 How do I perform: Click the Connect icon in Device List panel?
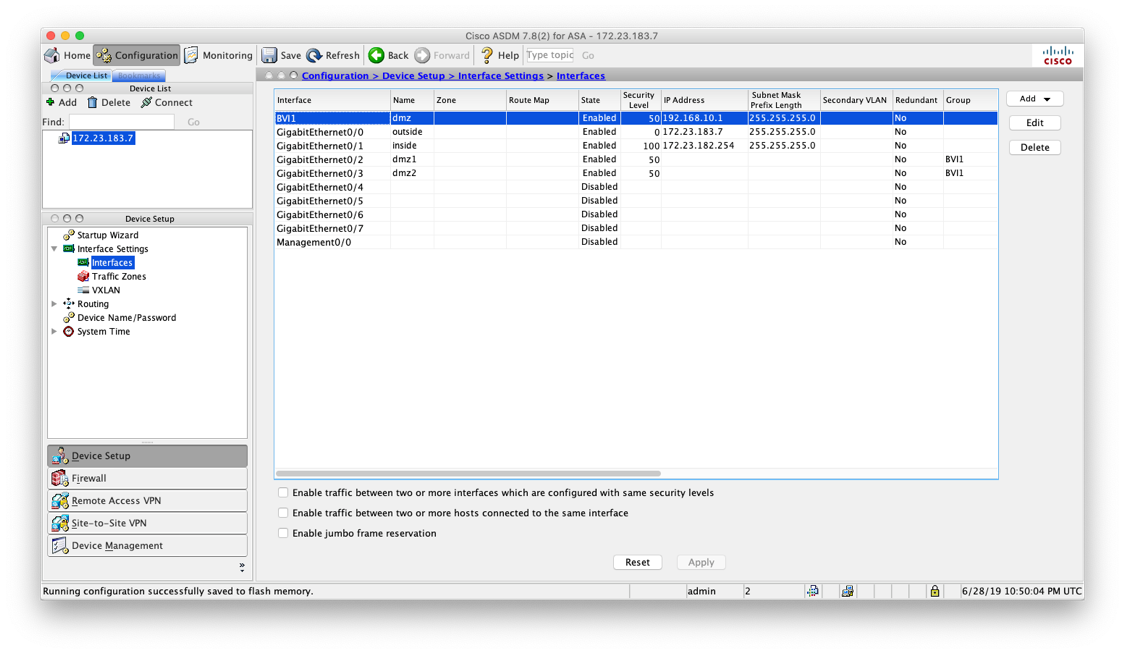(166, 101)
